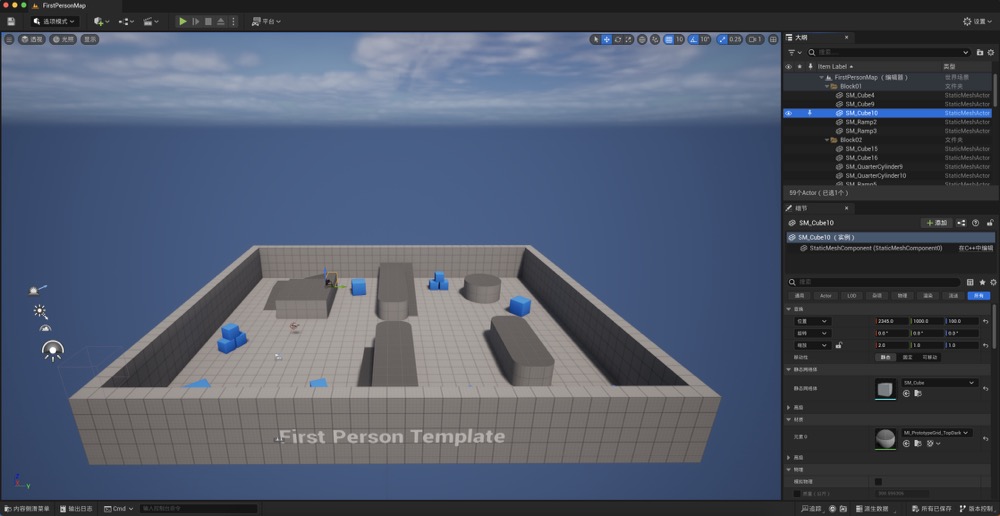Viewport: 1000px width, 516px height.
Task: Save the current level with the disk icon
Action: point(11,21)
